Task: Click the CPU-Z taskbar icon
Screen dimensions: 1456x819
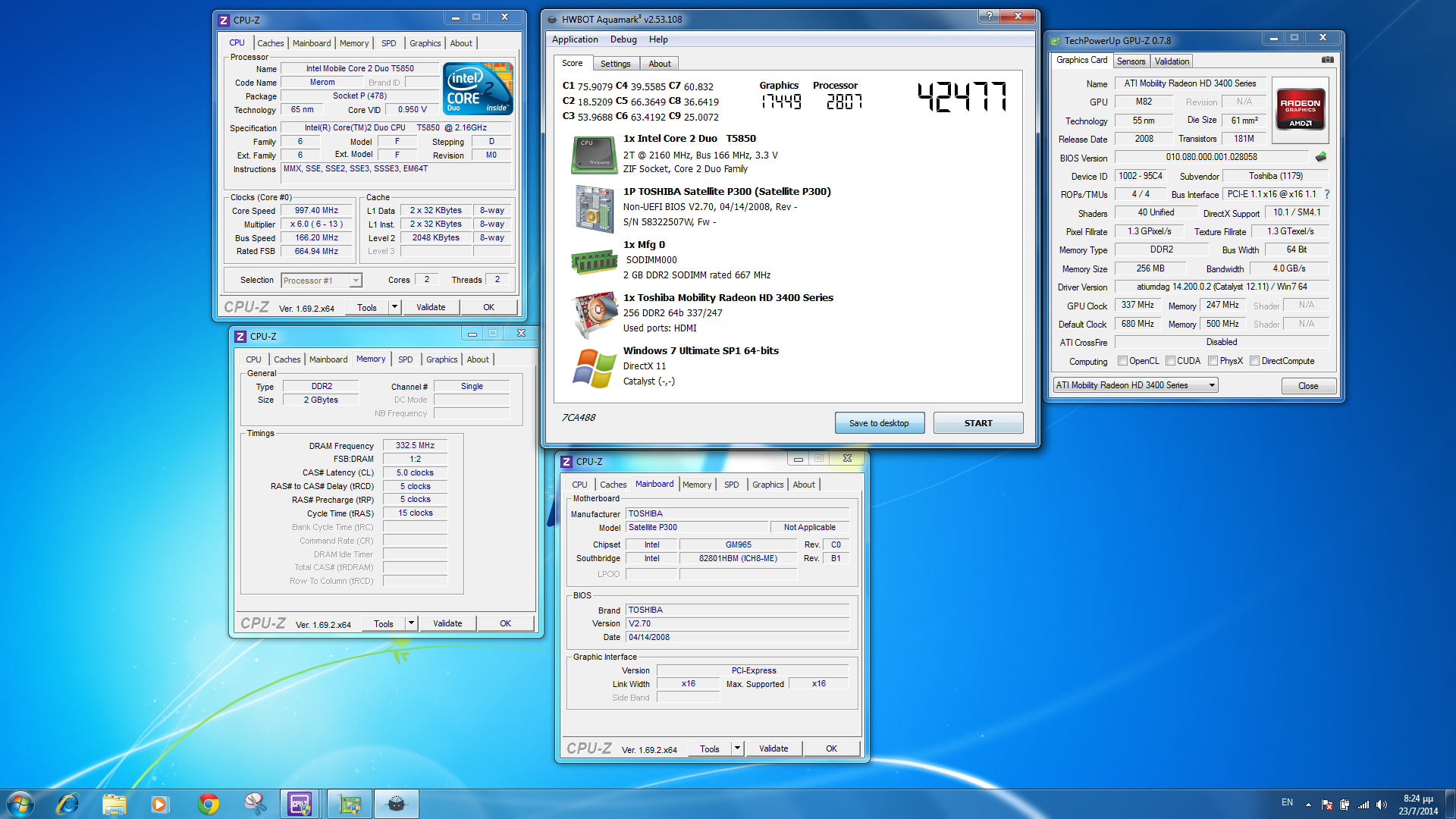Action: [x=300, y=804]
